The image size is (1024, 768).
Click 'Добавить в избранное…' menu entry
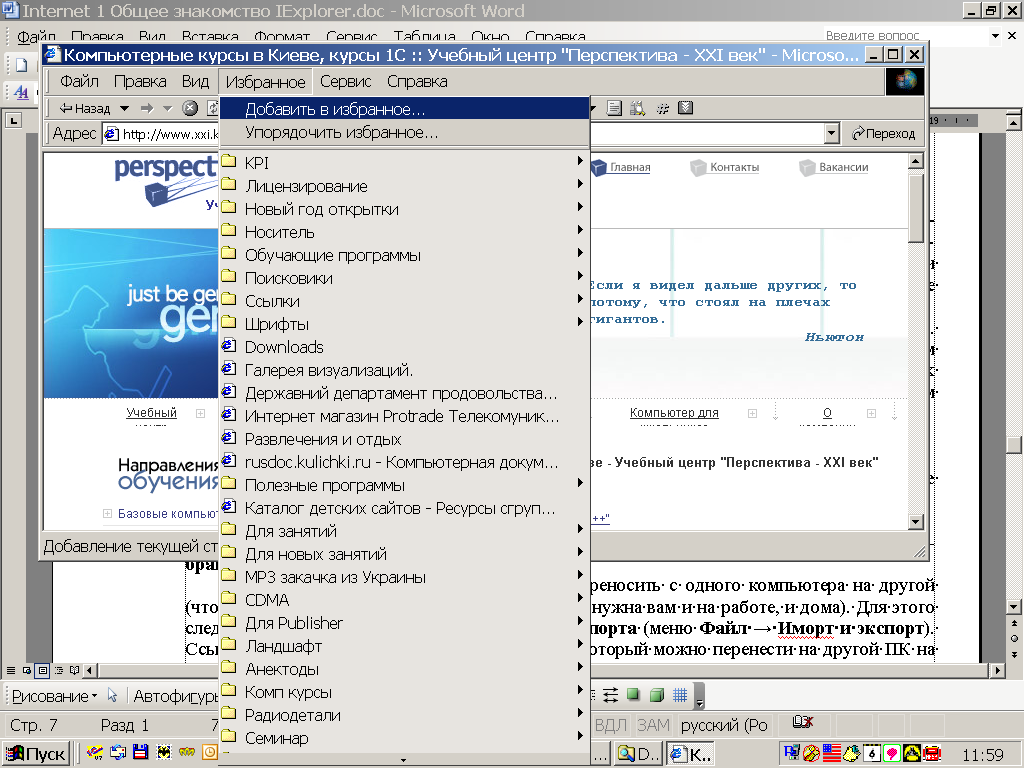[x=404, y=109]
